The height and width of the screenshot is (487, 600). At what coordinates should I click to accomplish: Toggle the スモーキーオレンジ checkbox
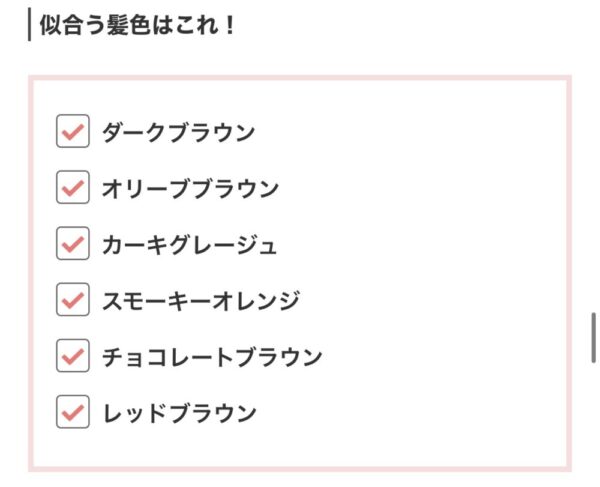(x=73, y=300)
